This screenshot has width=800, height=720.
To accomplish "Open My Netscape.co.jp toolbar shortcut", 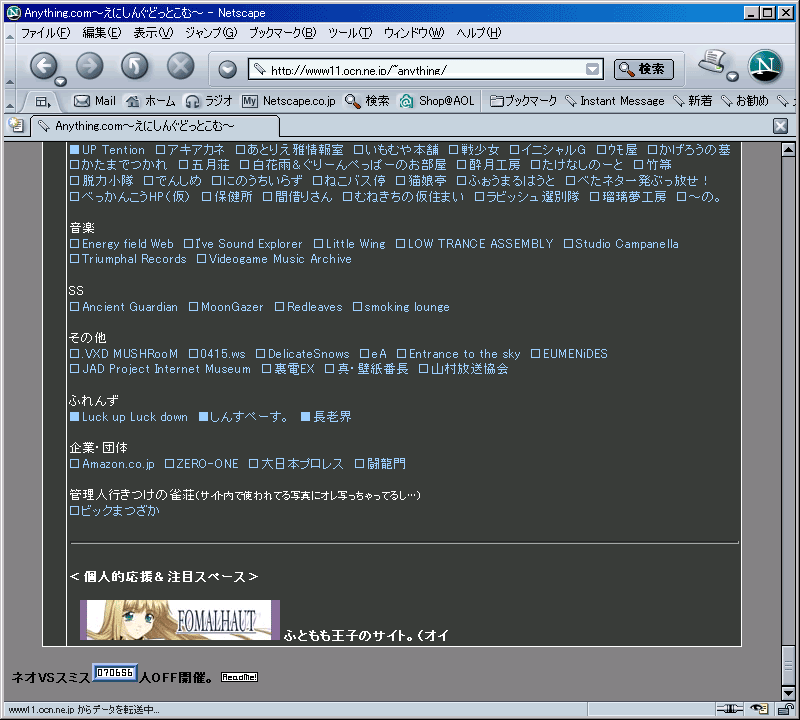I will [289, 101].
